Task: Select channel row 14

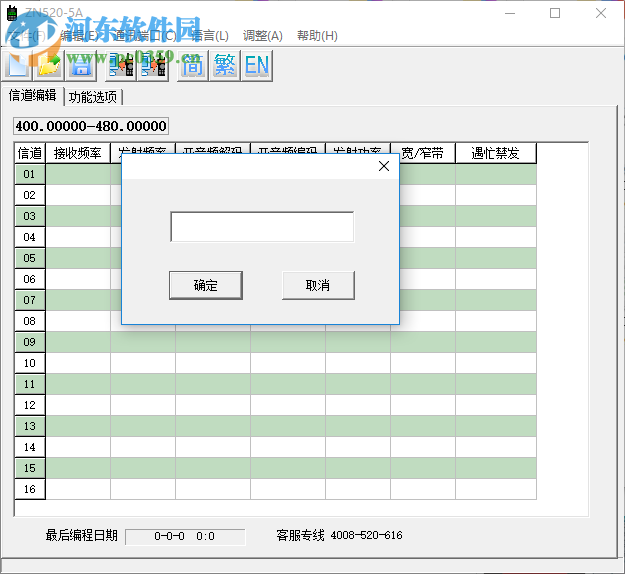Action: coord(29,447)
